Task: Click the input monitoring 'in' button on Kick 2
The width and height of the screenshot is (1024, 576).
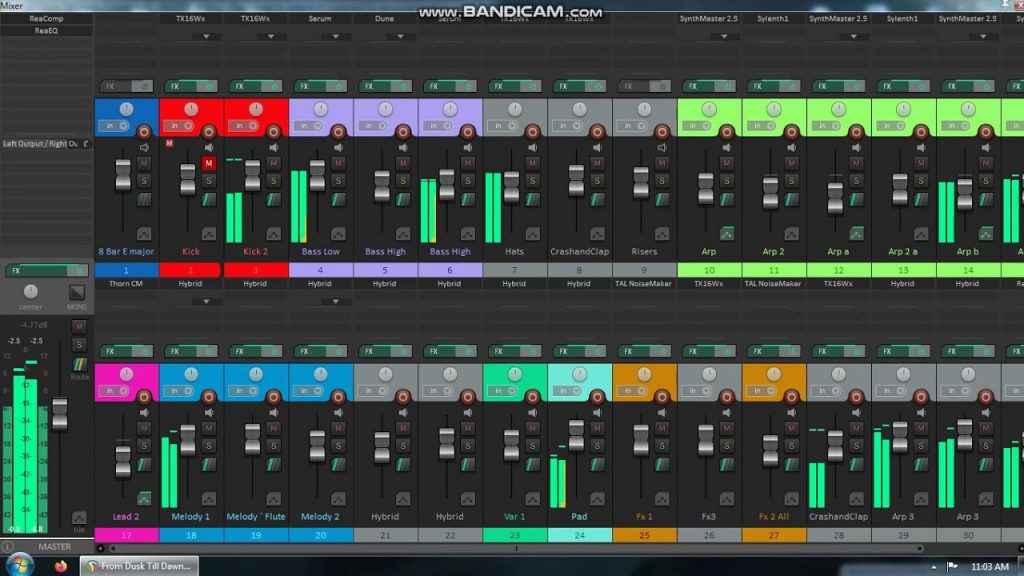Action: coord(238,125)
